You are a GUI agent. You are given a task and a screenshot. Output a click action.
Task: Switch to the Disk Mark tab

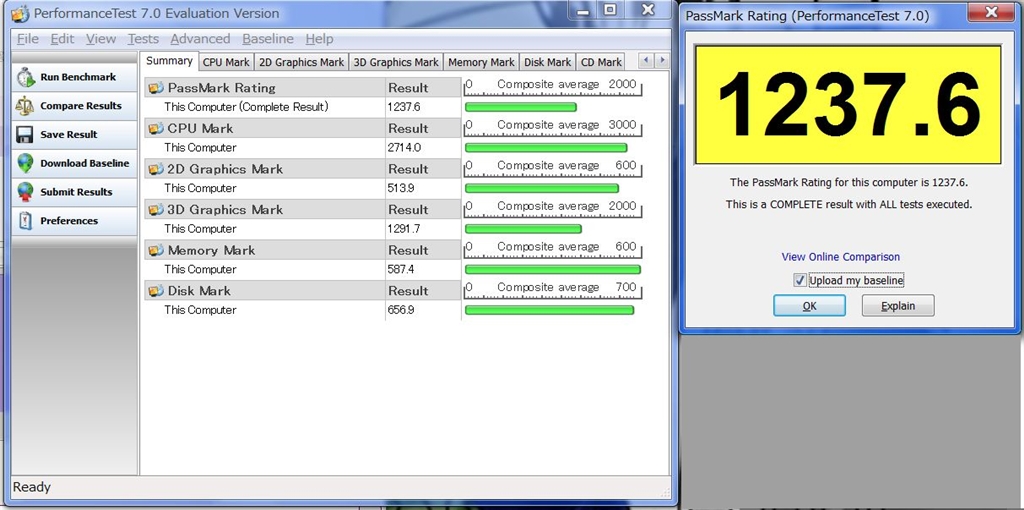(547, 62)
